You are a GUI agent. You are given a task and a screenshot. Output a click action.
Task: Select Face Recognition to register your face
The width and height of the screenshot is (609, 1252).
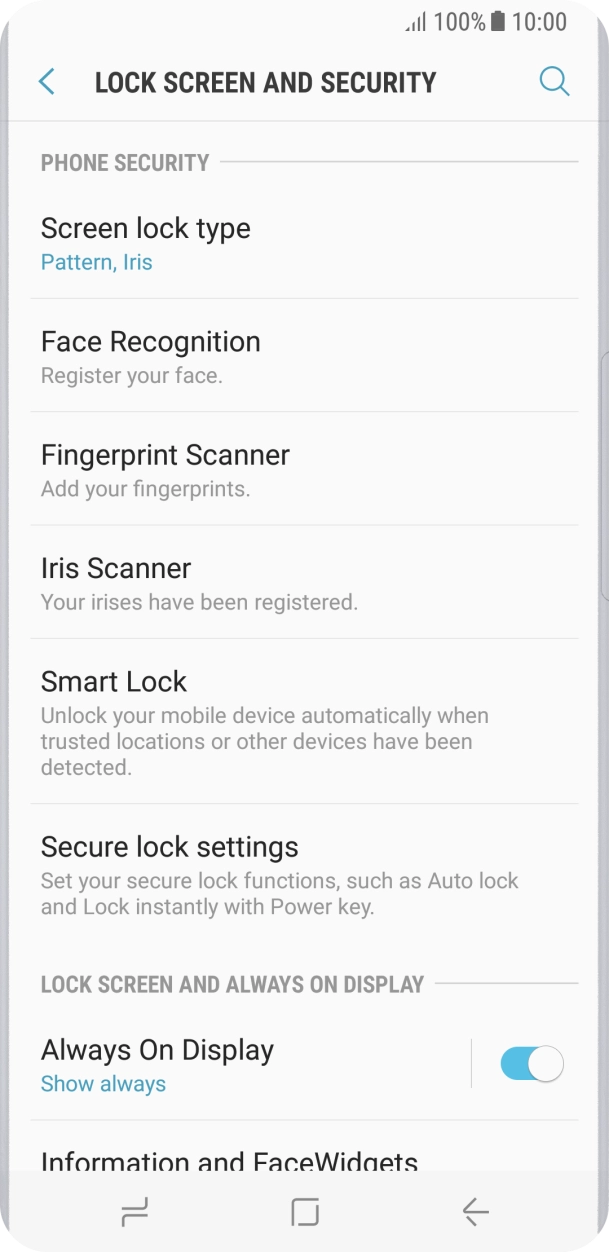click(x=150, y=341)
